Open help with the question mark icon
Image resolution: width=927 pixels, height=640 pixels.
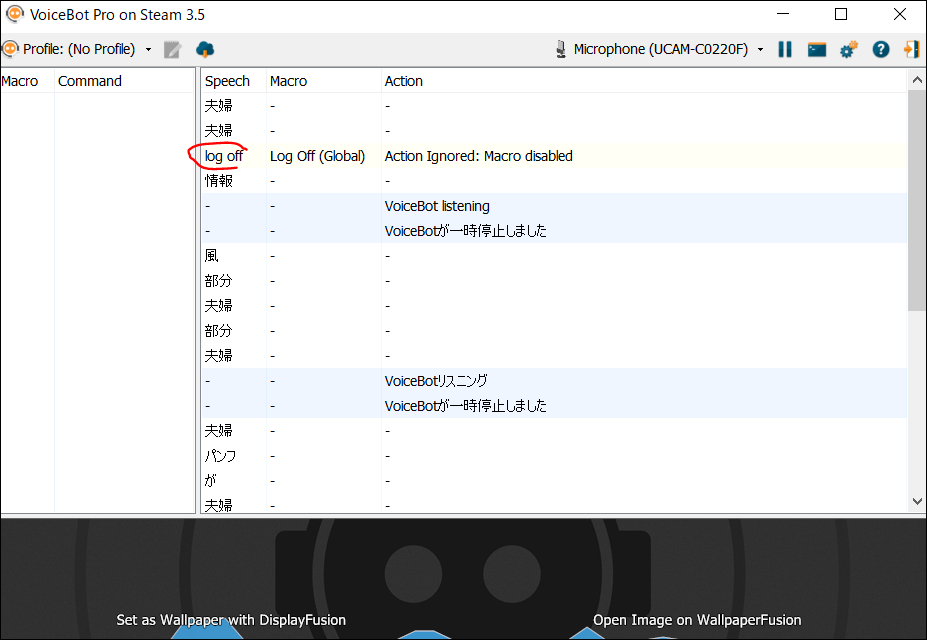coord(881,50)
